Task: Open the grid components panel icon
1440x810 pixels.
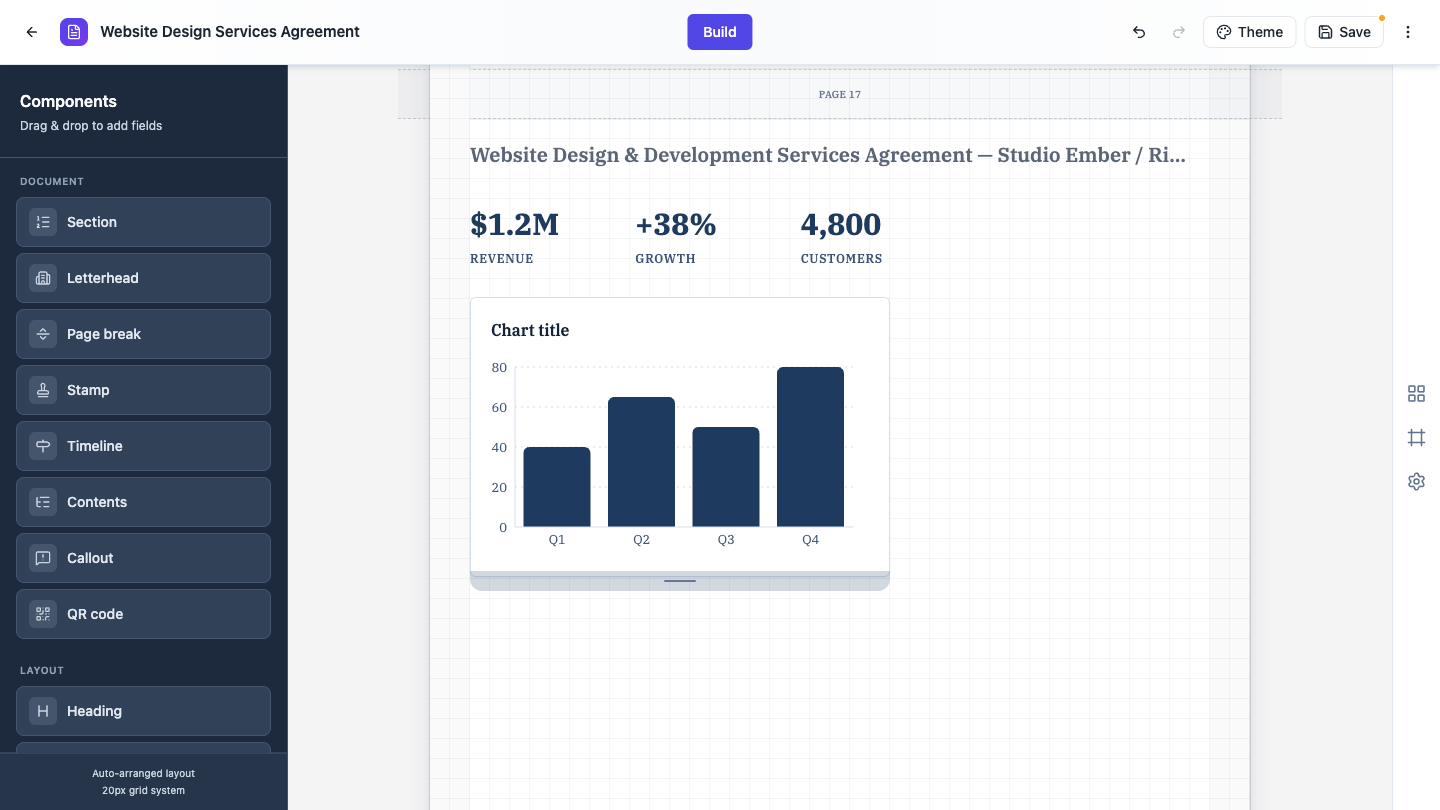Action: 1416,394
